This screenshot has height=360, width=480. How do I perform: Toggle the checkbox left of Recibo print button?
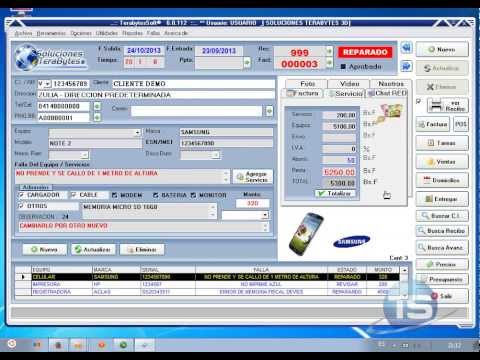tap(419, 101)
